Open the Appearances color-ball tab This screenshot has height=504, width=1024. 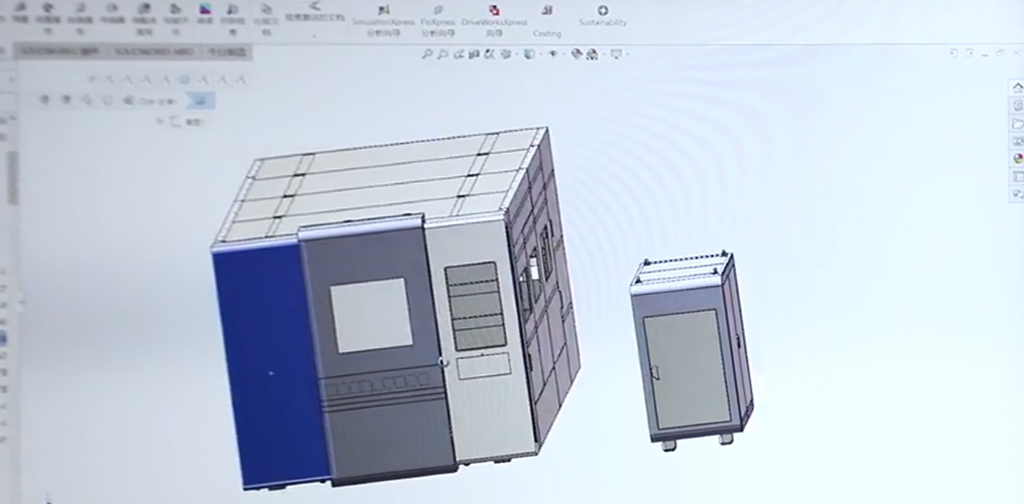[x=1017, y=158]
